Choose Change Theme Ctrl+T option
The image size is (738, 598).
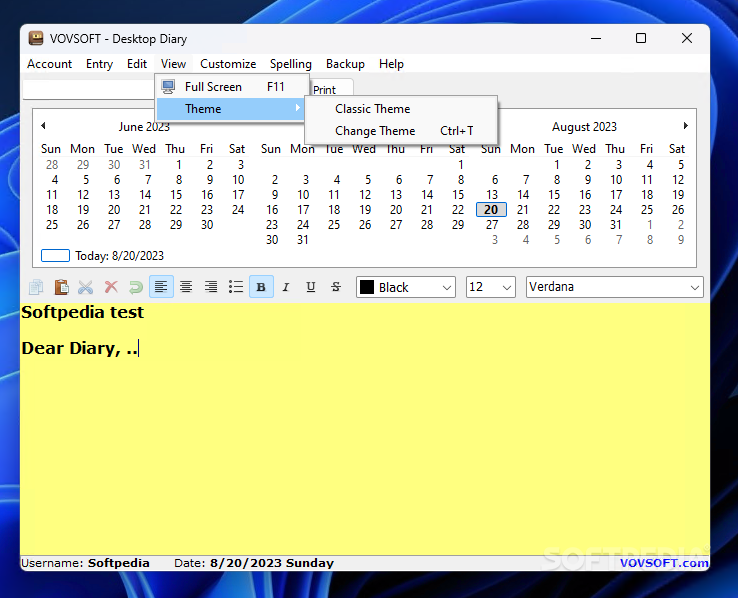click(401, 131)
